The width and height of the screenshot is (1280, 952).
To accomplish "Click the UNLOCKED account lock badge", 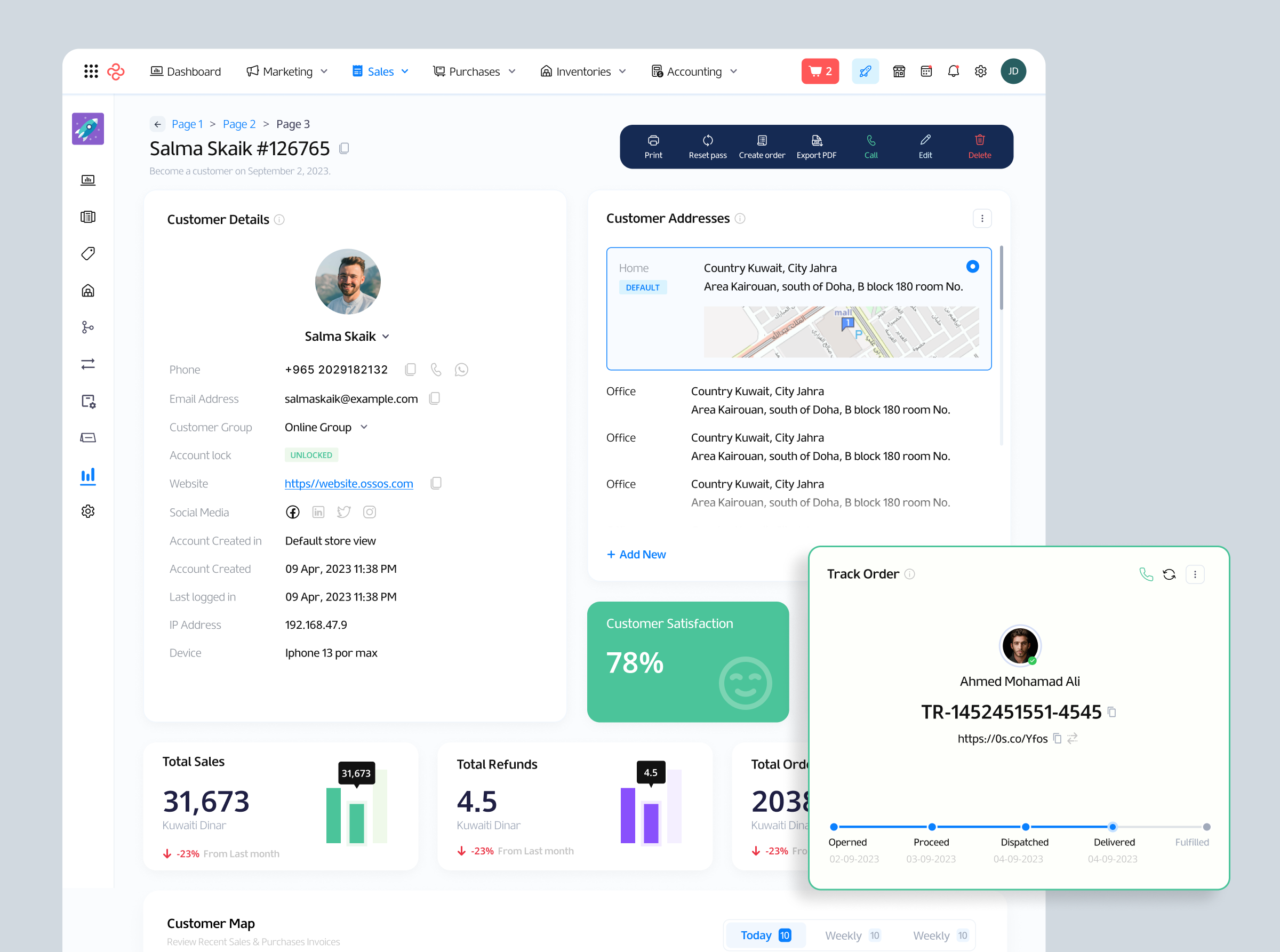I will pyautogui.click(x=310, y=455).
